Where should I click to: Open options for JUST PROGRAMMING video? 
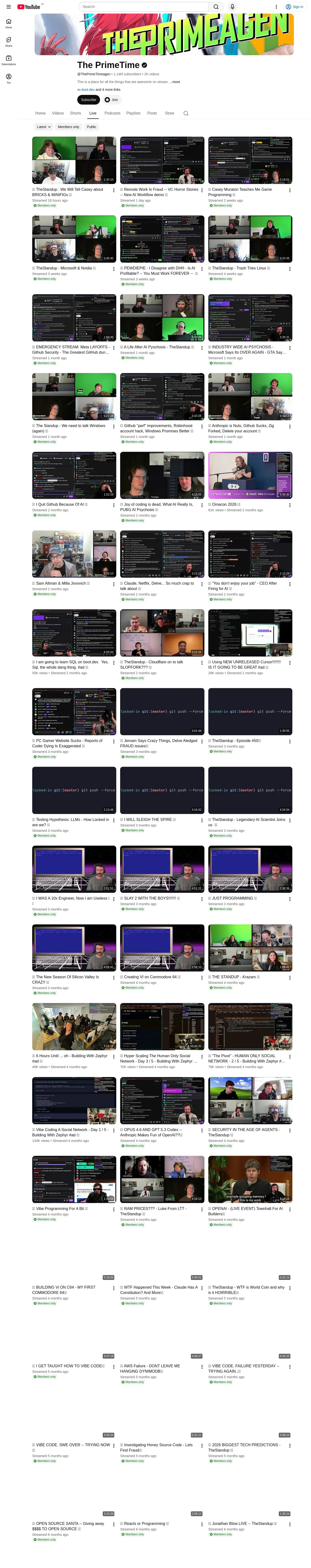[290, 899]
